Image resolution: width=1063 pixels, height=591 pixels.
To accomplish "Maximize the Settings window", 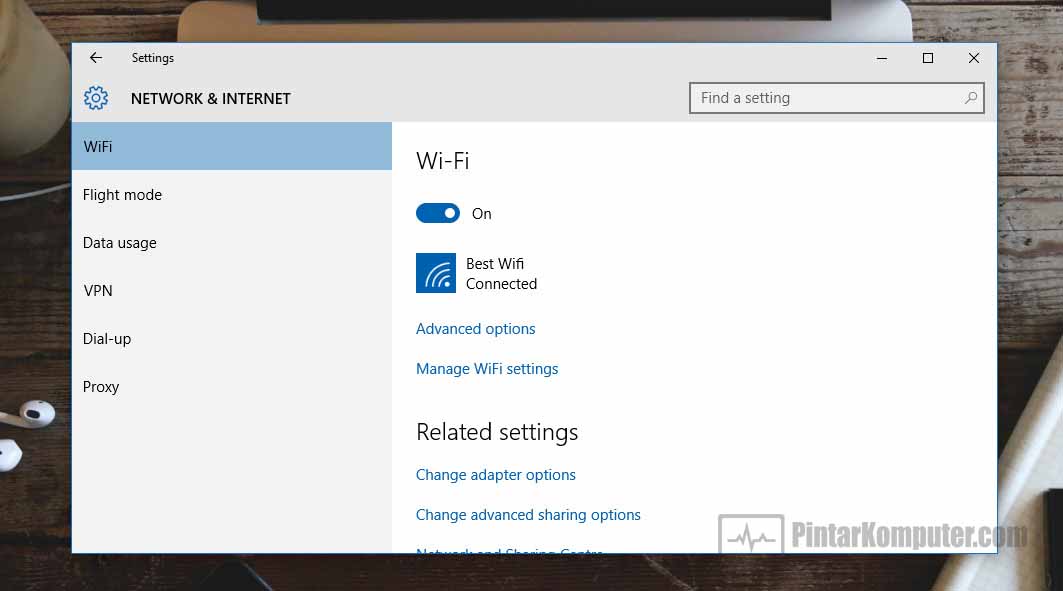I will 927,58.
